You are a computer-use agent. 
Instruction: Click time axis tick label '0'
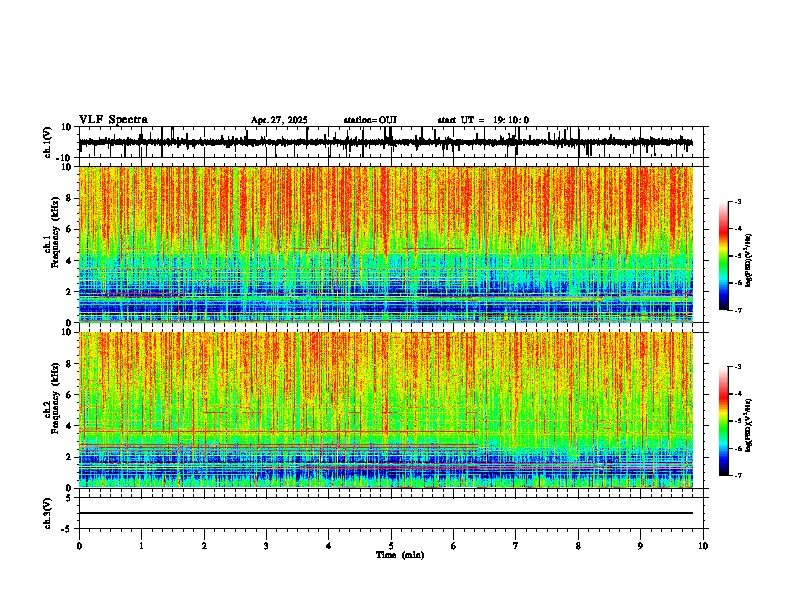point(79,546)
